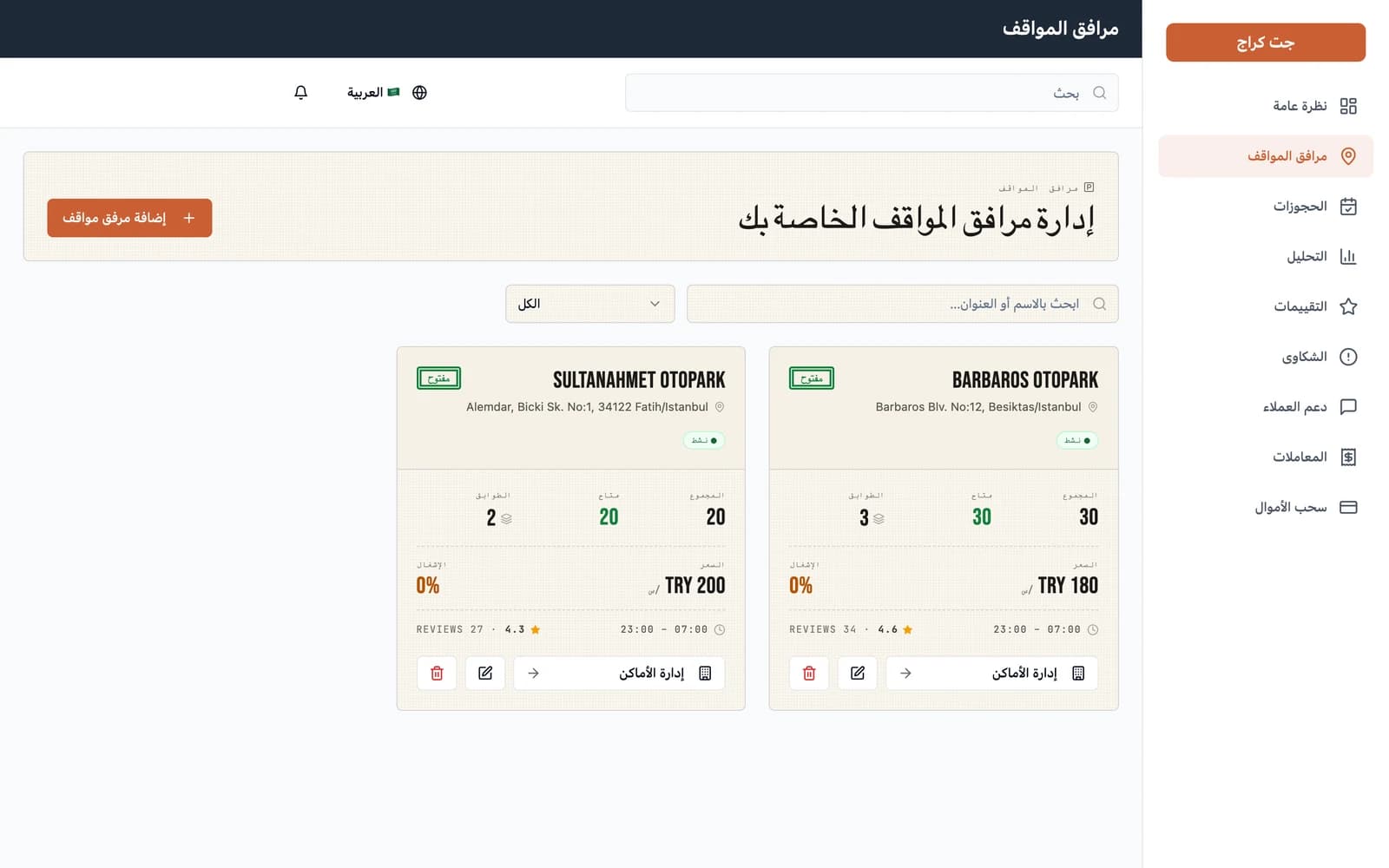This screenshot has width=1389, height=868.
Task: Click the alert icon beside الشكاوى
Action: pos(1348,357)
